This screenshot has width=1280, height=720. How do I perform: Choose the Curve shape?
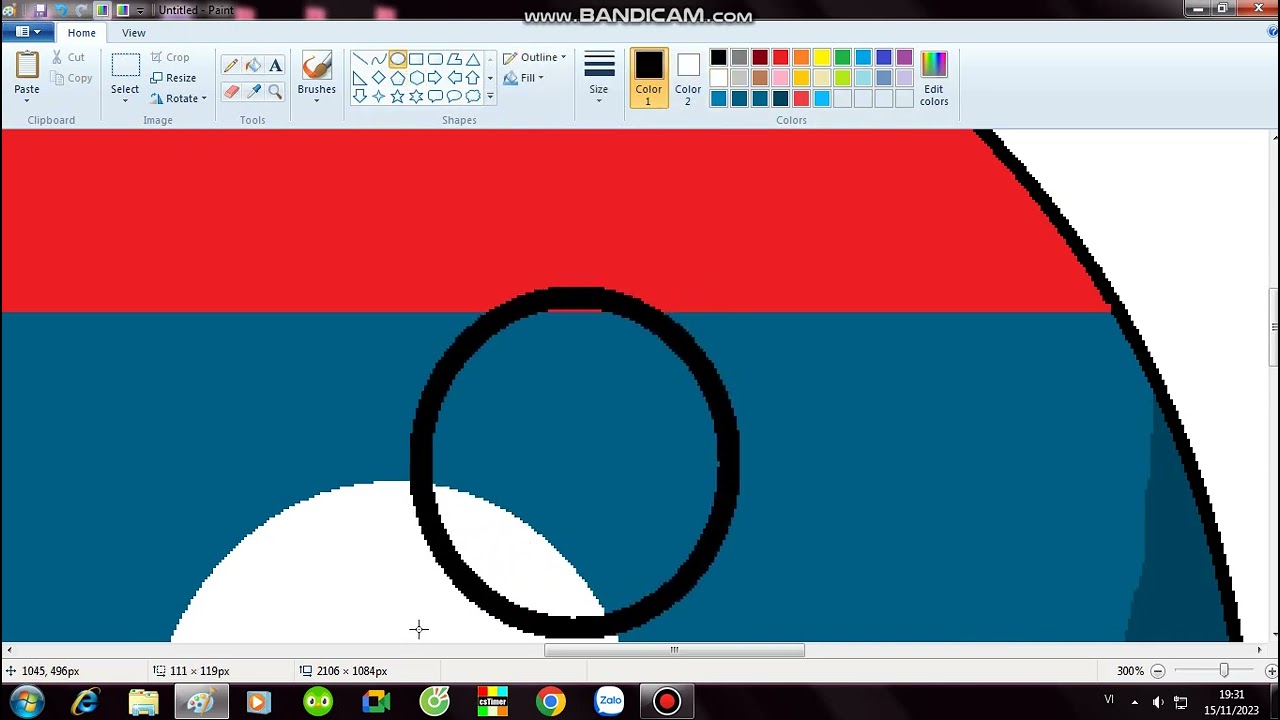(378, 59)
